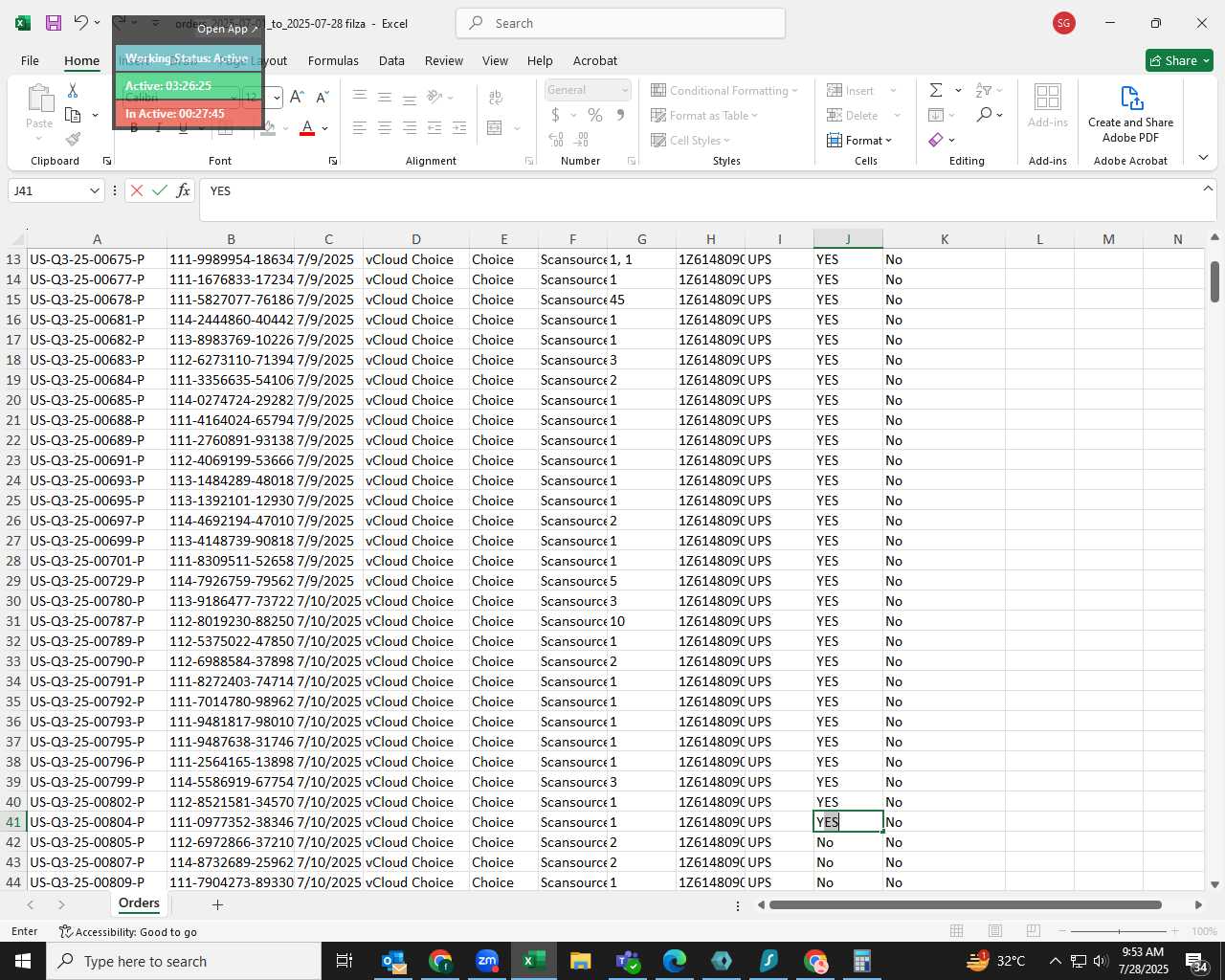This screenshot has height=980, width=1225.
Task: Click the Undo arrow icon
Action: 81,23
